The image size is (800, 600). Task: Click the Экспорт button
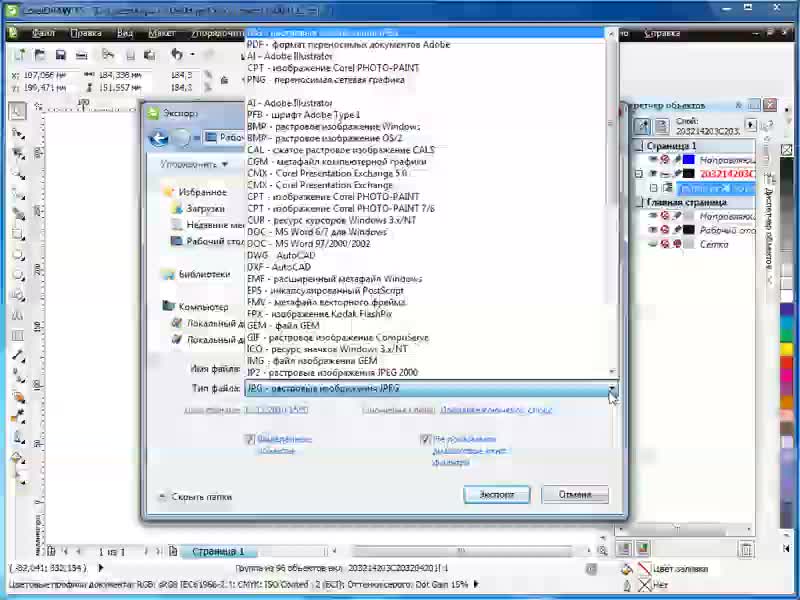pyautogui.click(x=496, y=494)
